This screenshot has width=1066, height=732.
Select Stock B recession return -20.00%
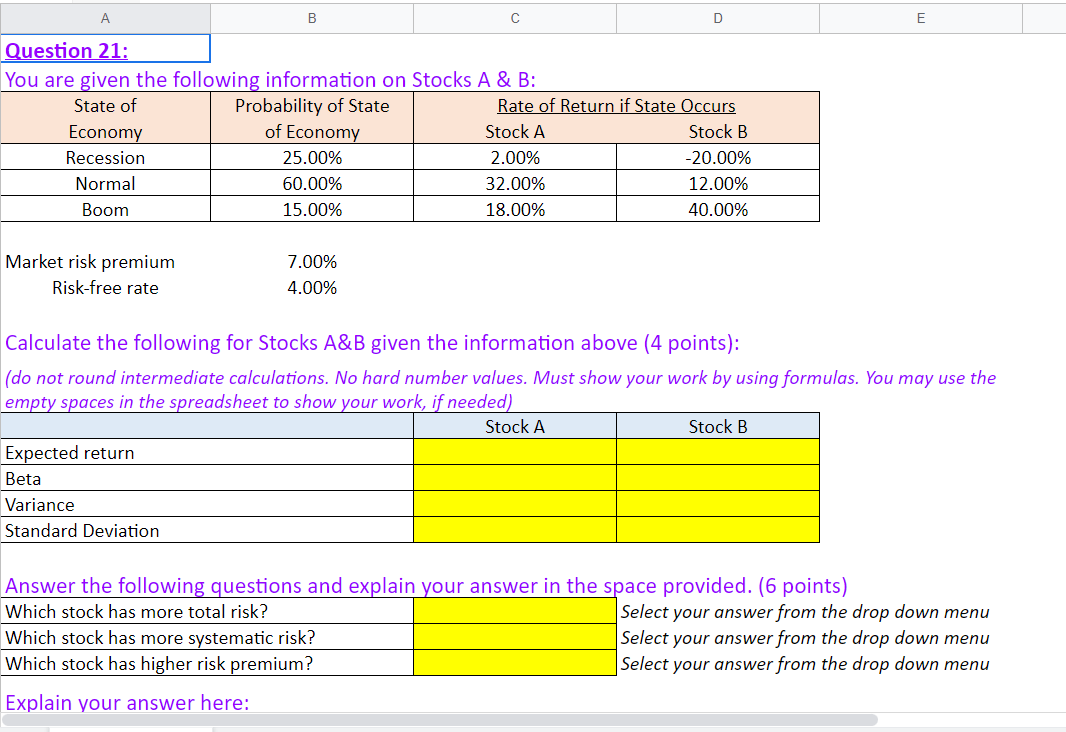[x=718, y=157]
